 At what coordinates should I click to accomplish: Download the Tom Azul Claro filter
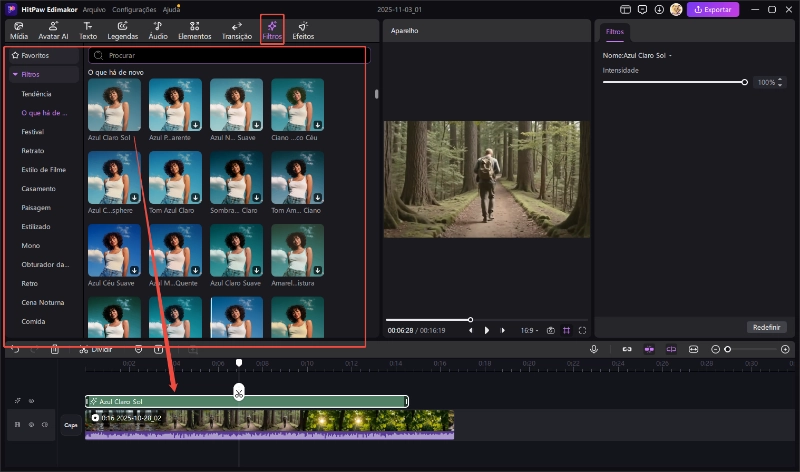[195, 197]
